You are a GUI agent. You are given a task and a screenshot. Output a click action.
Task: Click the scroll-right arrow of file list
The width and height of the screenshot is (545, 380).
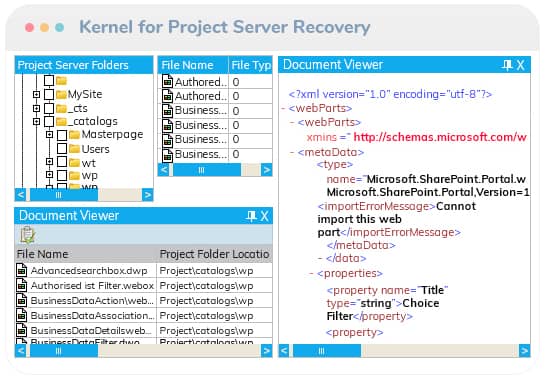(x=267, y=170)
